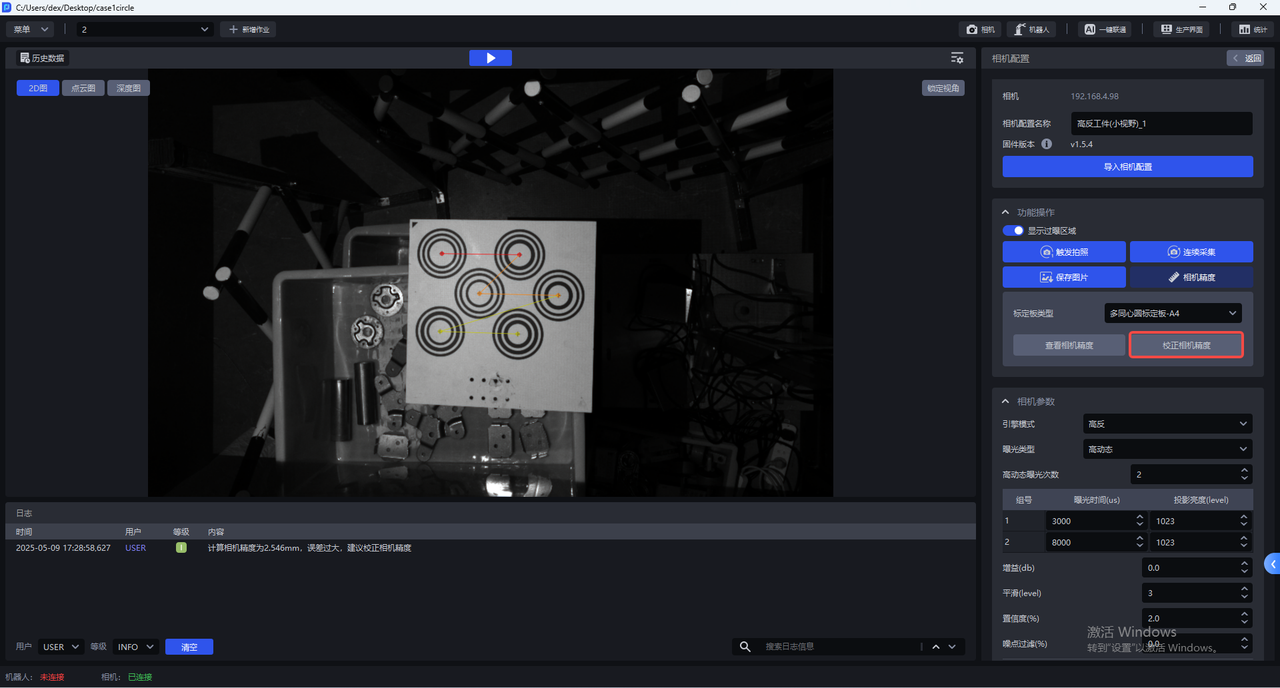Click the log search input field

pyautogui.click(x=840, y=647)
